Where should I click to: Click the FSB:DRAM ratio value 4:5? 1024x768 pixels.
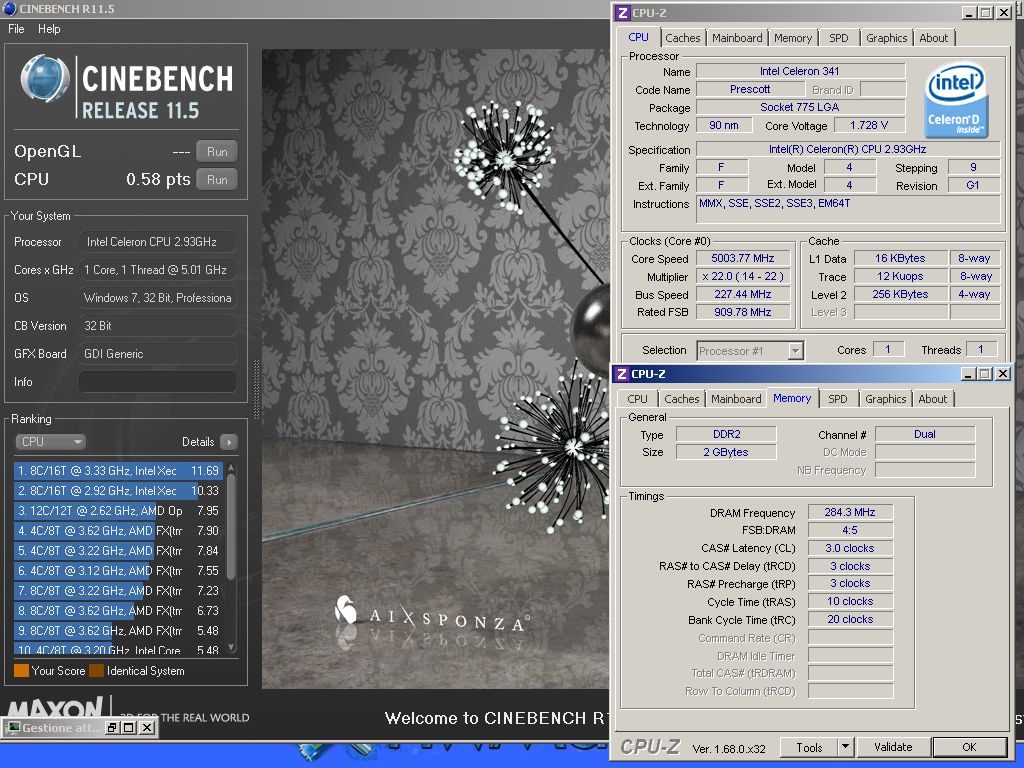850,530
